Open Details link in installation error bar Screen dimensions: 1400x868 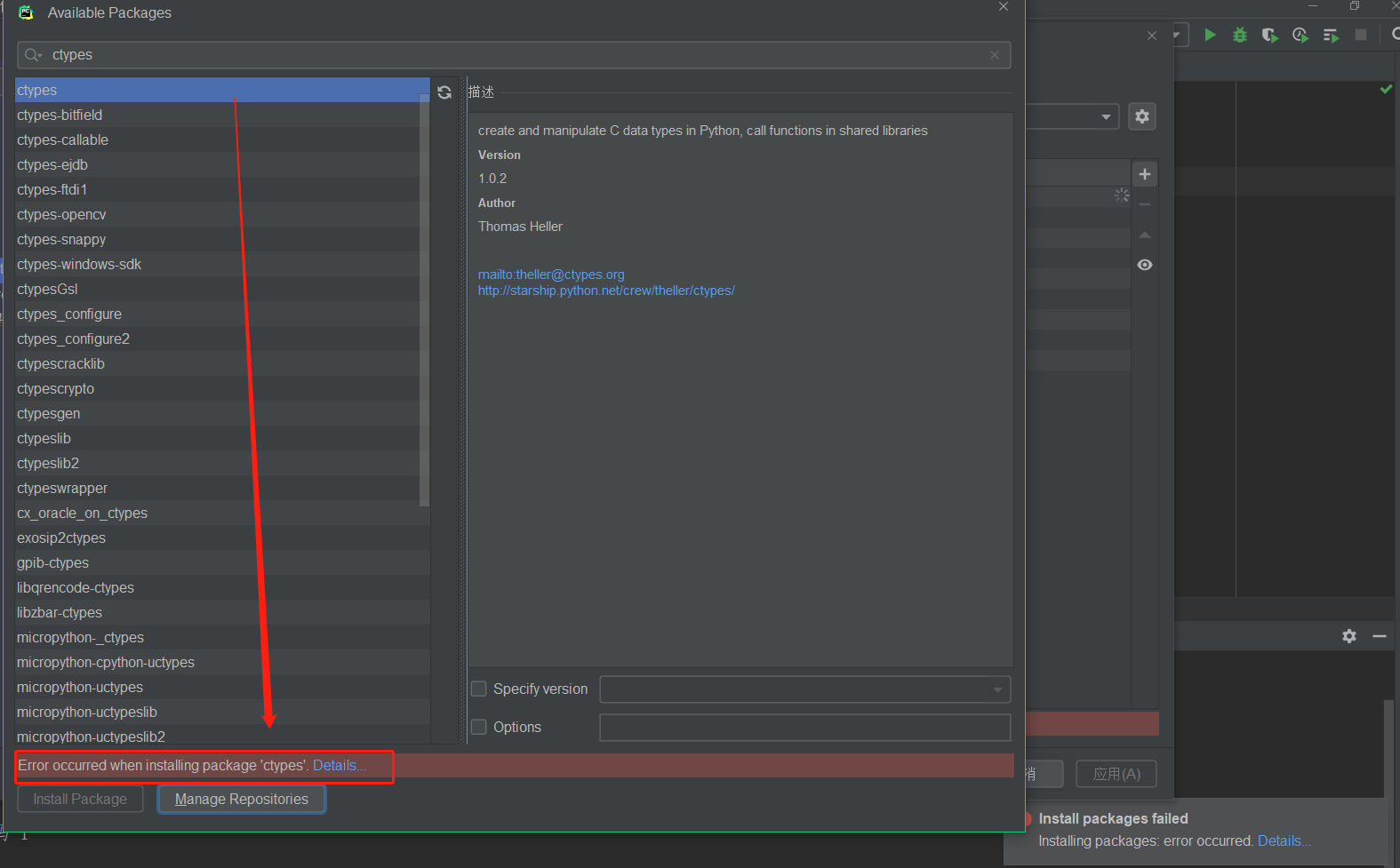coord(340,765)
